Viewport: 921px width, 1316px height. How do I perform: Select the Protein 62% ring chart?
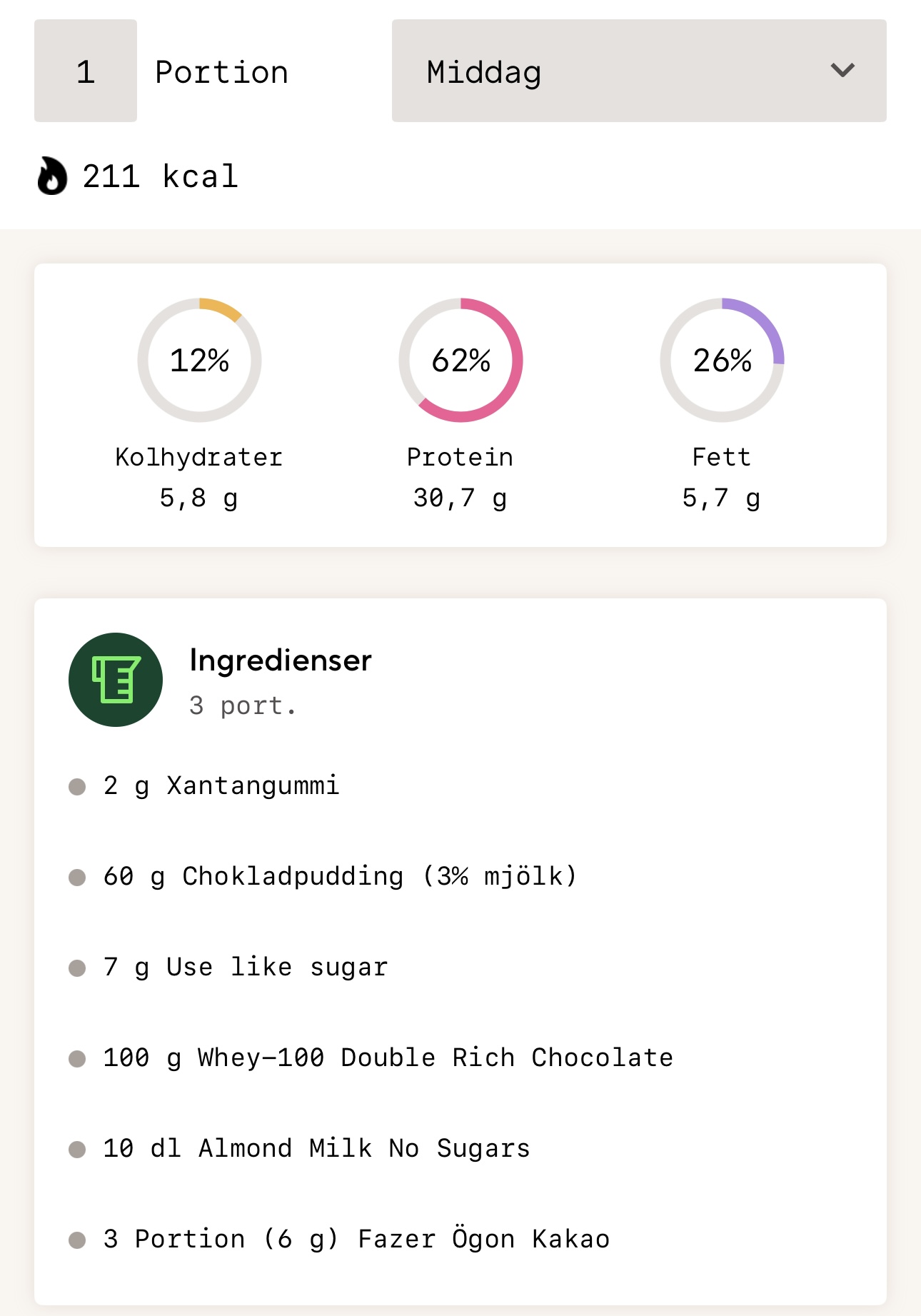point(460,360)
